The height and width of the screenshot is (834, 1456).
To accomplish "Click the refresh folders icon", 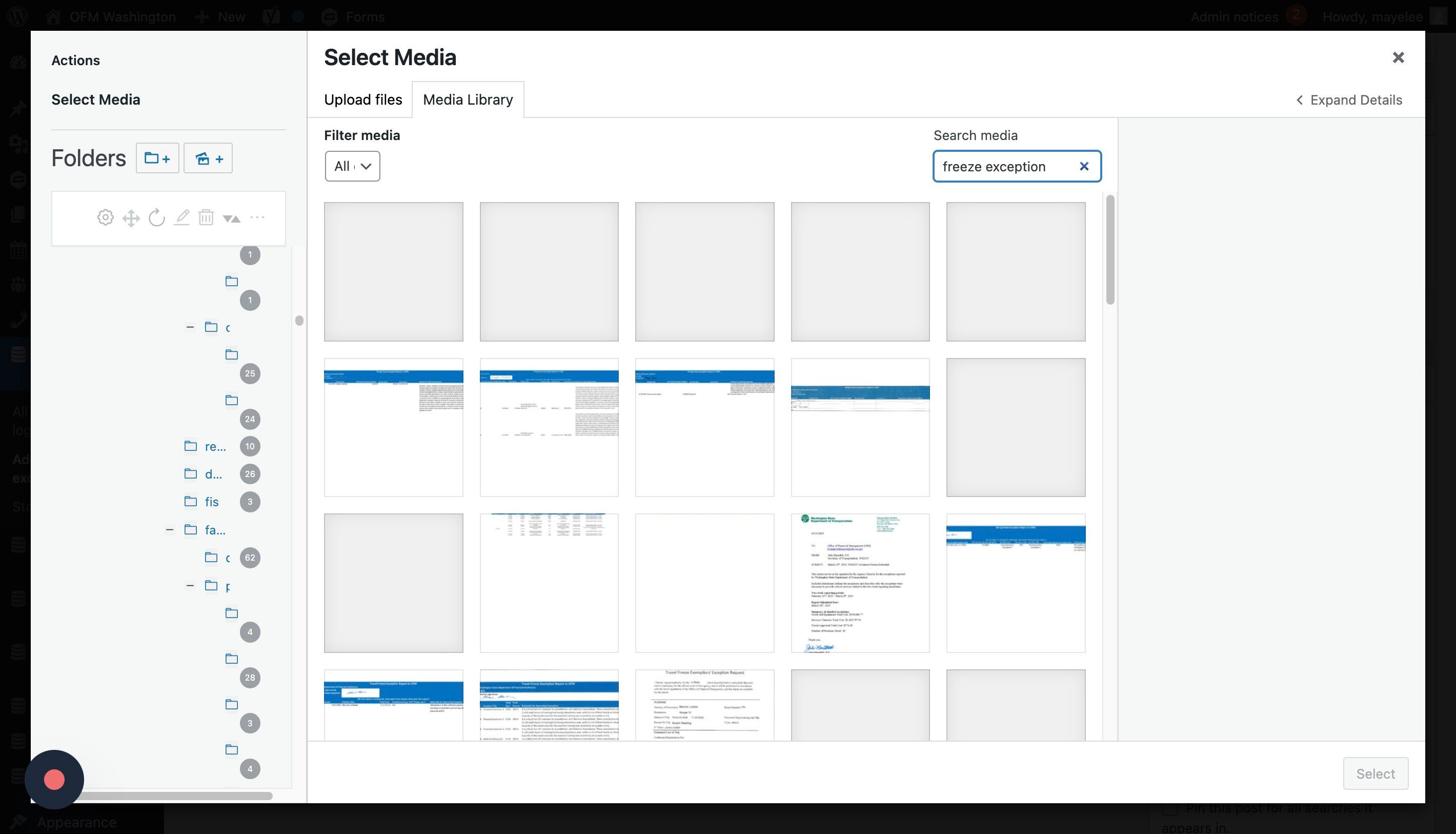I will (156, 217).
